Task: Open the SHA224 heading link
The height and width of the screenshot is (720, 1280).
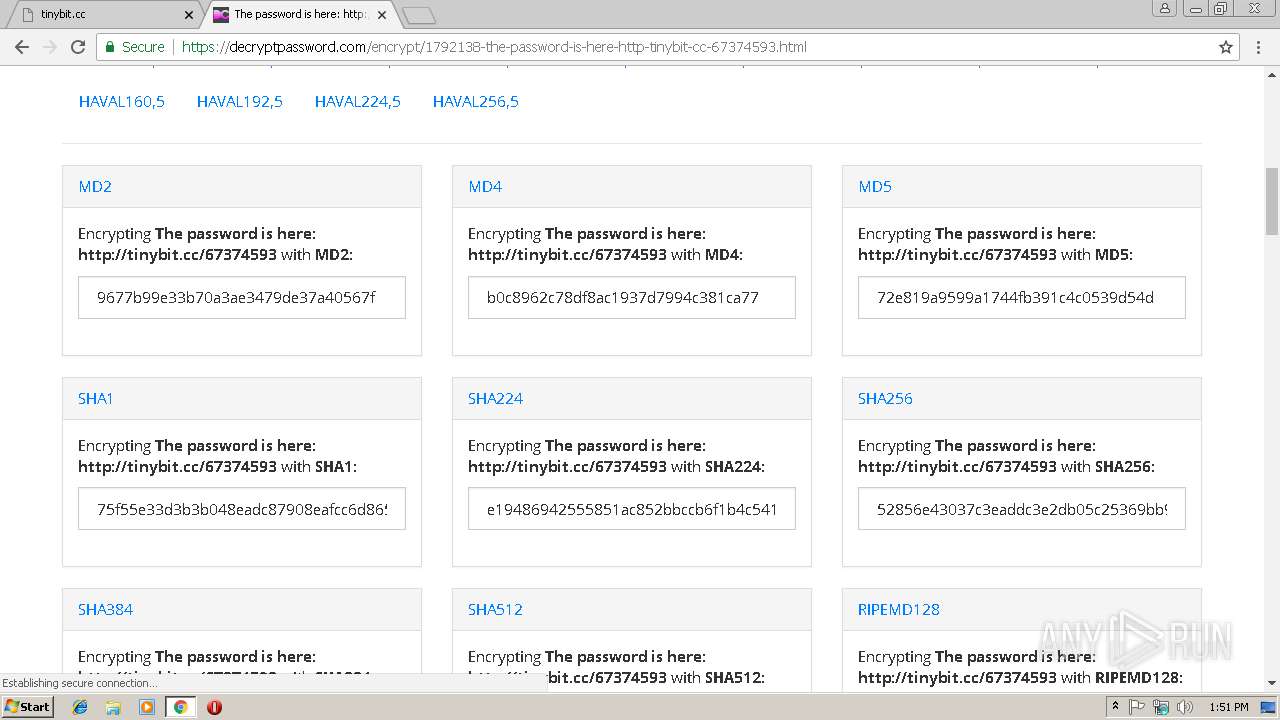Action: [x=495, y=398]
